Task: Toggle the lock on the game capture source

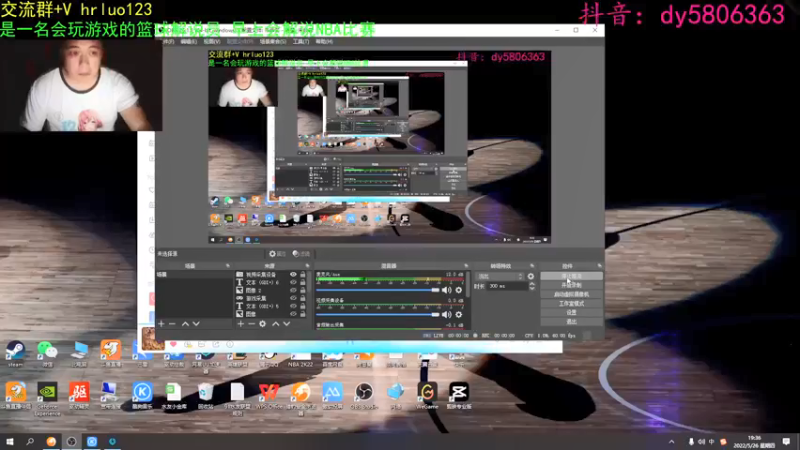Action: pyautogui.click(x=303, y=298)
